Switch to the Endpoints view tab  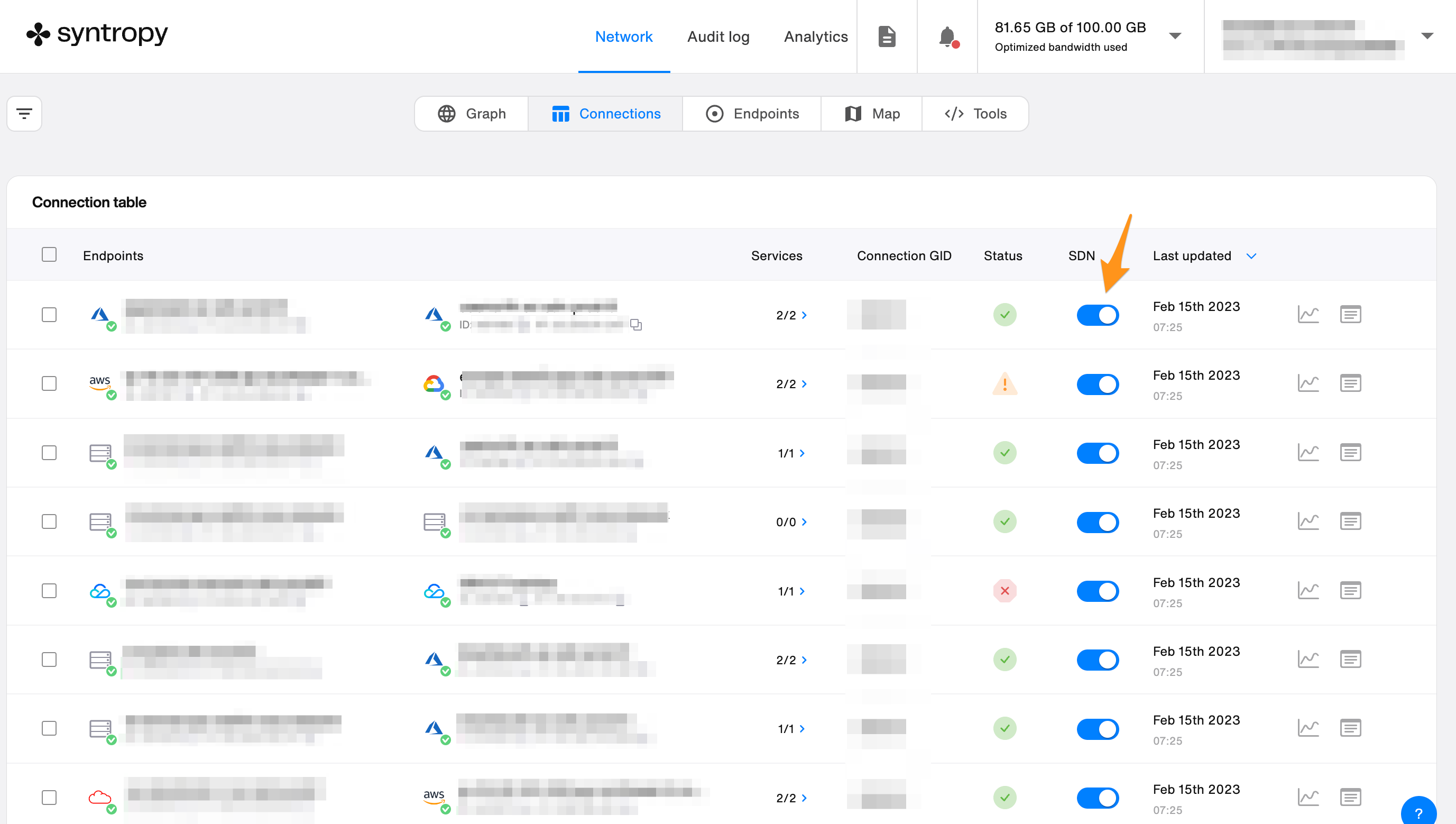(752, 114)
